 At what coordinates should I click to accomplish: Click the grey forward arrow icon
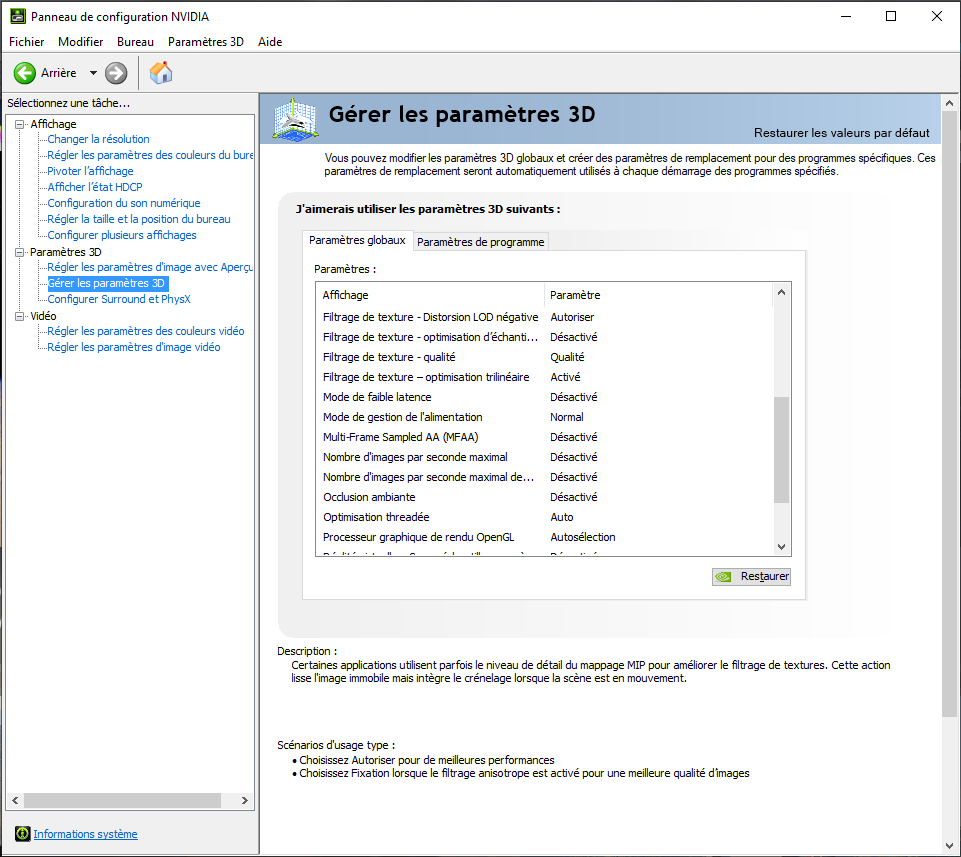[x=116, y=73]
